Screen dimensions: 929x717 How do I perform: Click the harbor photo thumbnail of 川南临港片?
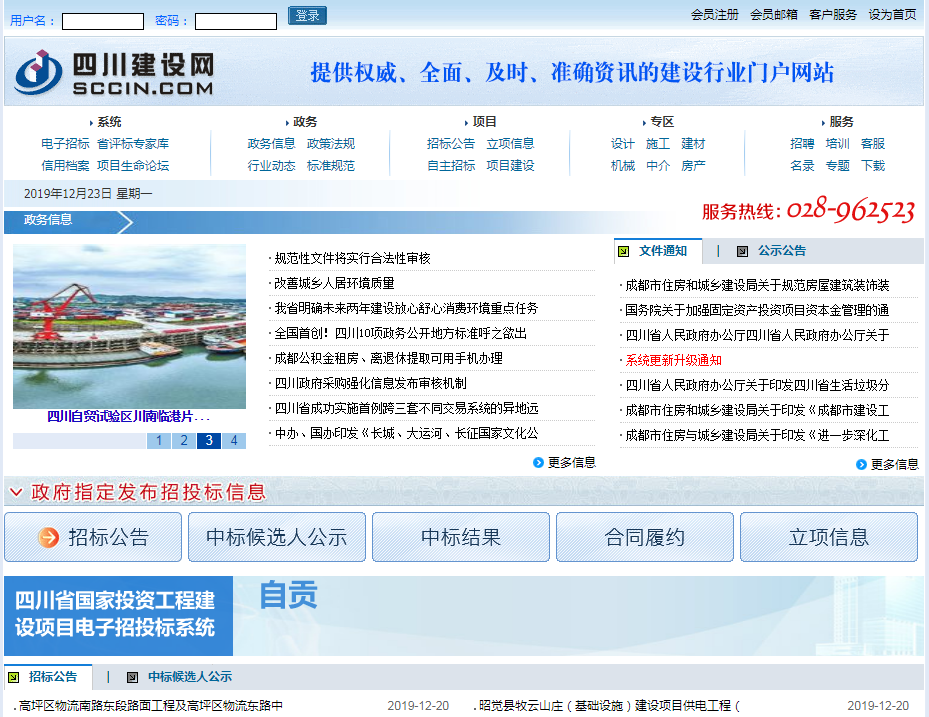pyautogui.click(x=128, y=330)
